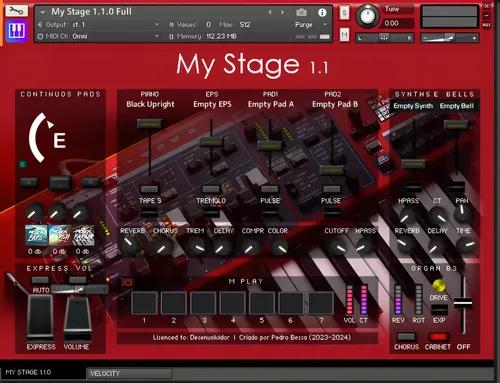Take a snapshot using the camera icon

[x=301, y=13]
